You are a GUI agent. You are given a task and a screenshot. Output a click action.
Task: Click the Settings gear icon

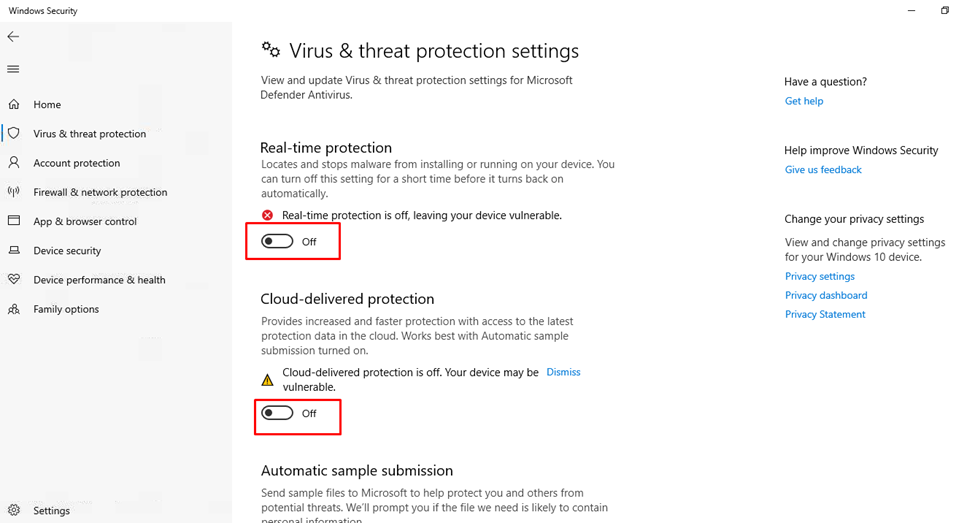(x=14, y=510)
